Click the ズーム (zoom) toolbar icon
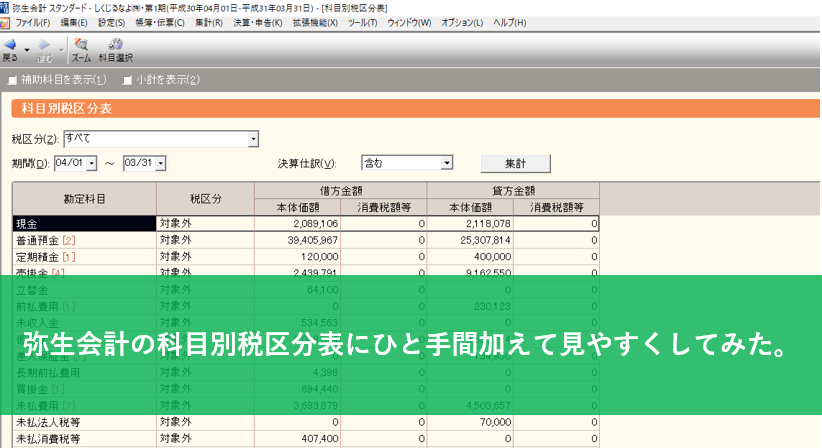 81,45
